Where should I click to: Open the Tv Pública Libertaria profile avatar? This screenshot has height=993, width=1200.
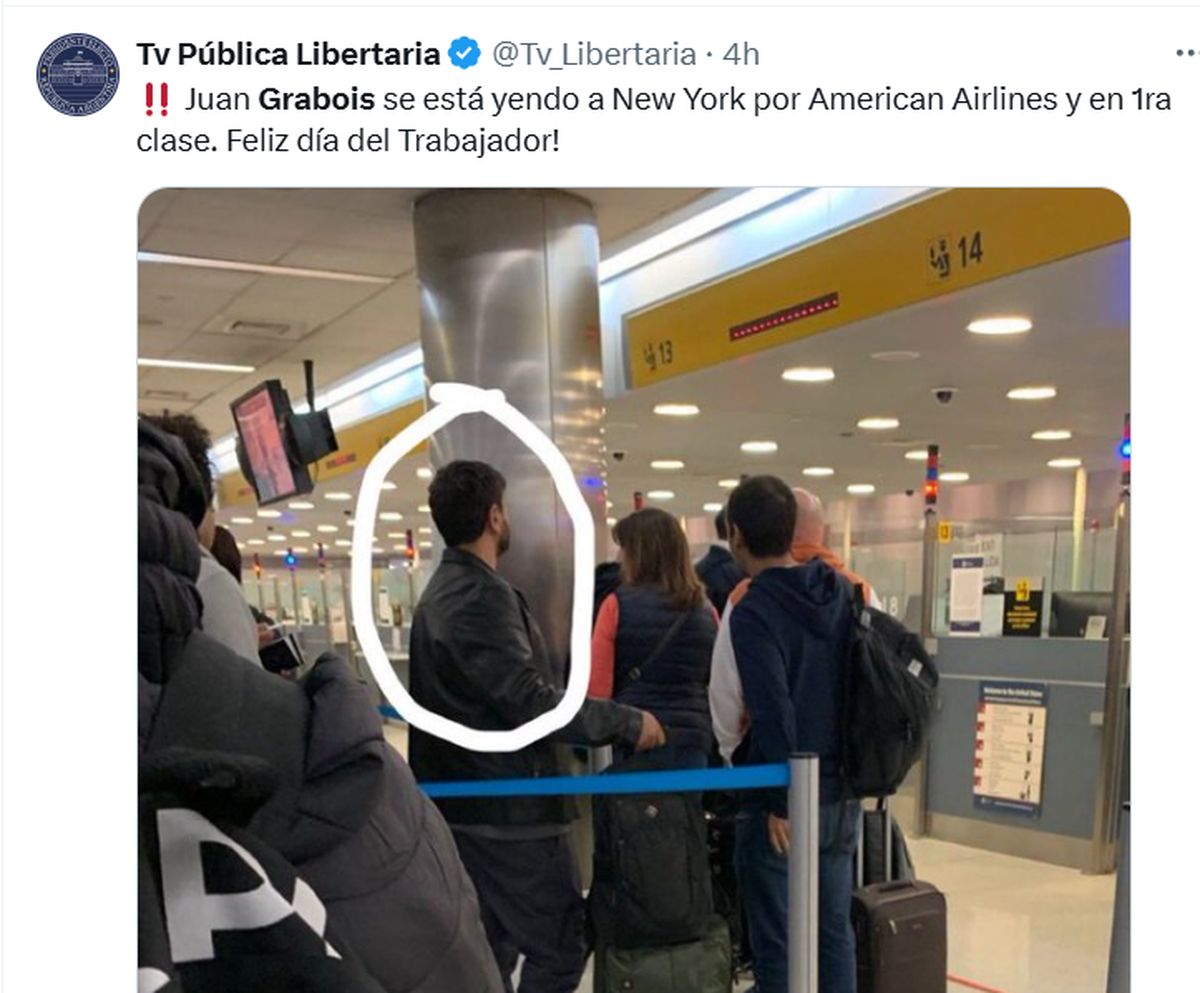(77, 74)
